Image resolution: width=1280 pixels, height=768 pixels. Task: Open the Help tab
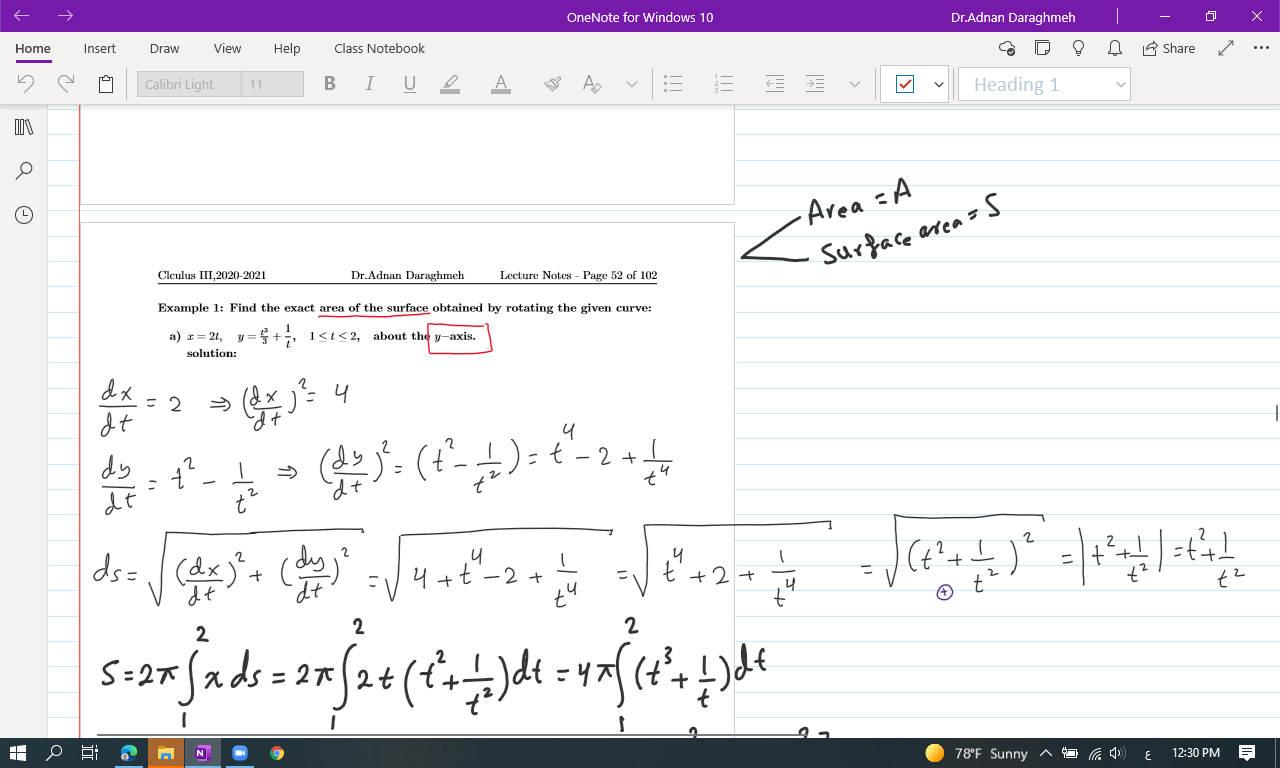click(287, 48)
